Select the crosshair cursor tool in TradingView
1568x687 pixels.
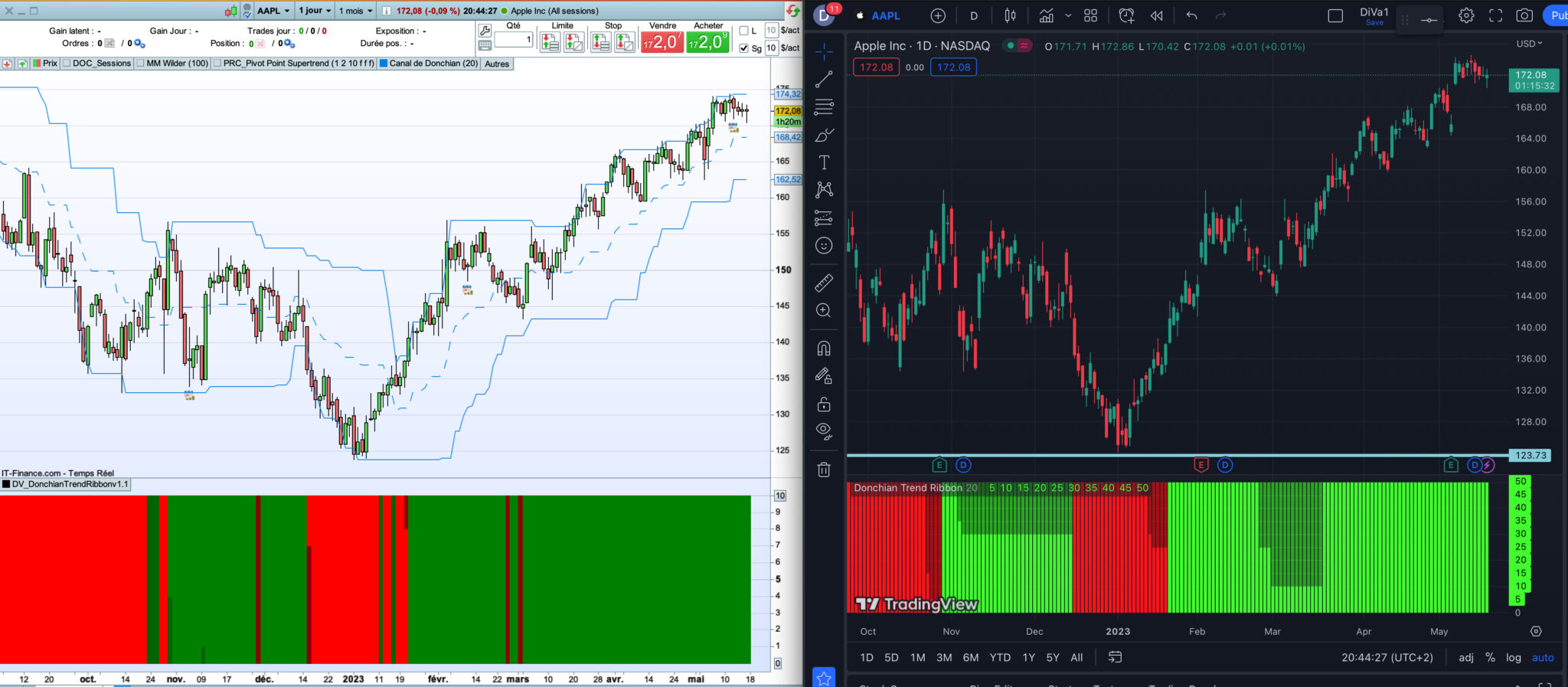pos(824,52)
